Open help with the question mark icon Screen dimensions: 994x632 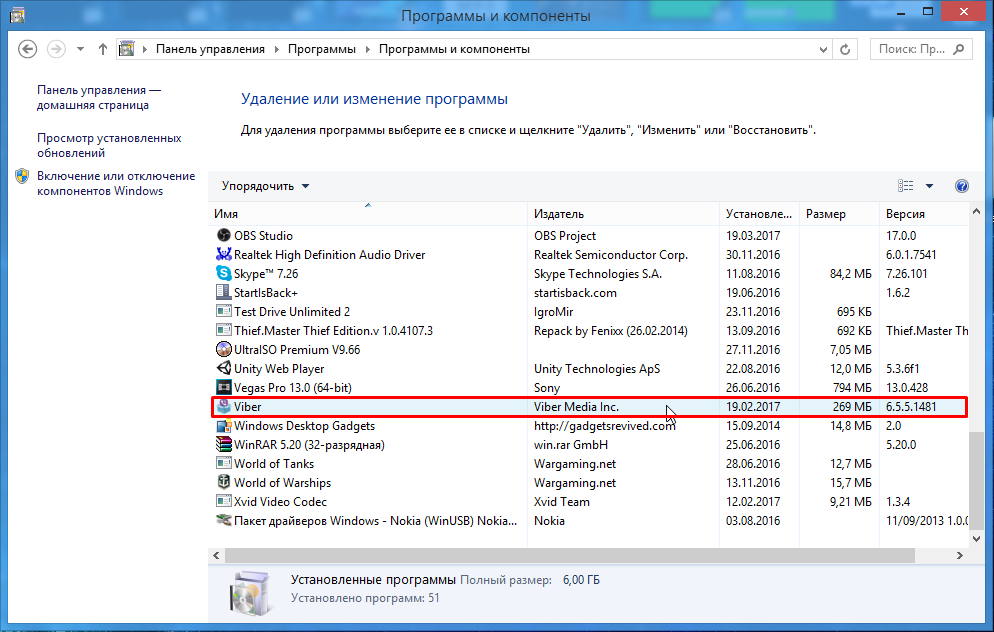[962, 186]
